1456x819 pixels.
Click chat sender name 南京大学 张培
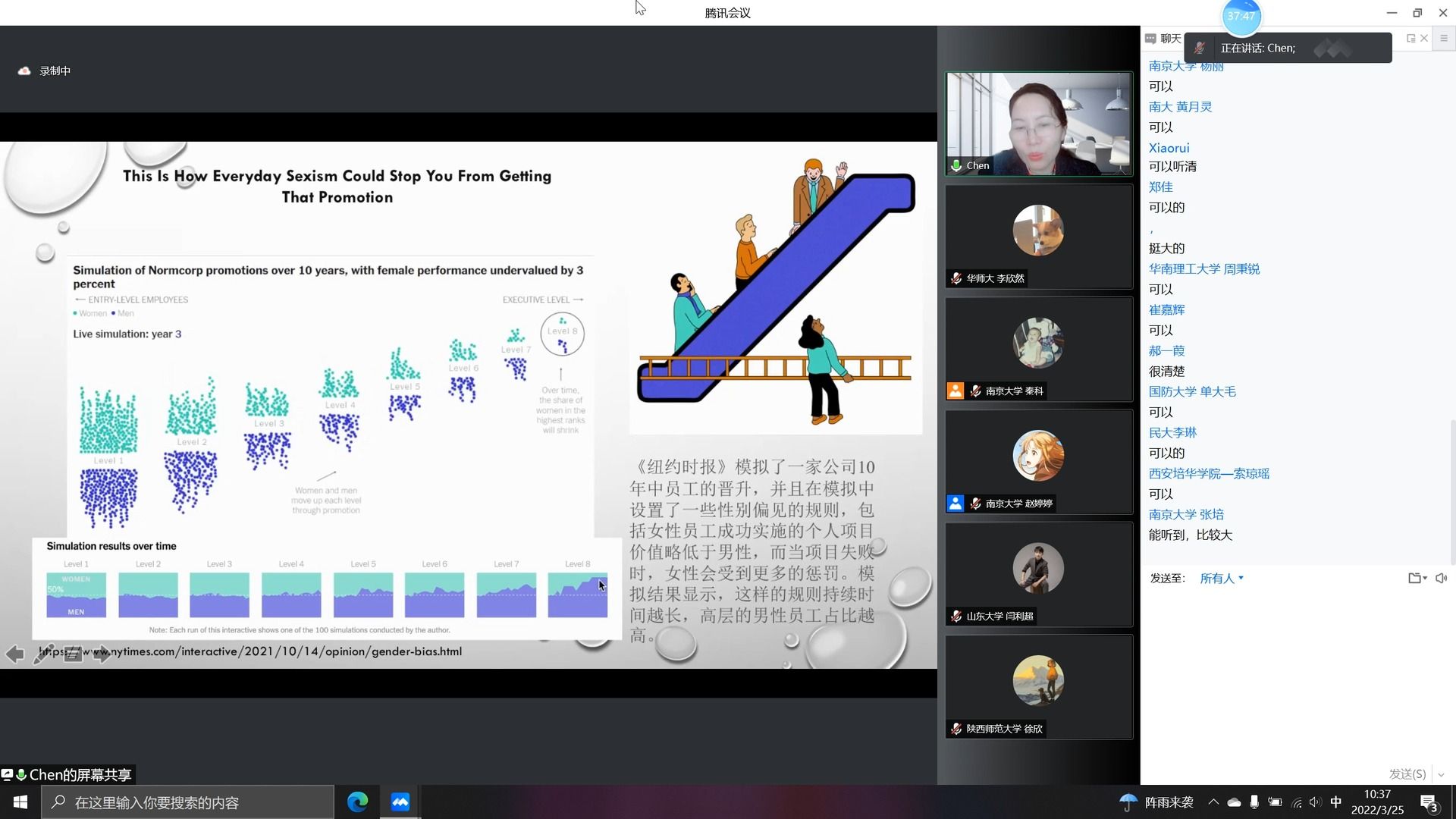pyautogui.click(x=1186, y=514)
